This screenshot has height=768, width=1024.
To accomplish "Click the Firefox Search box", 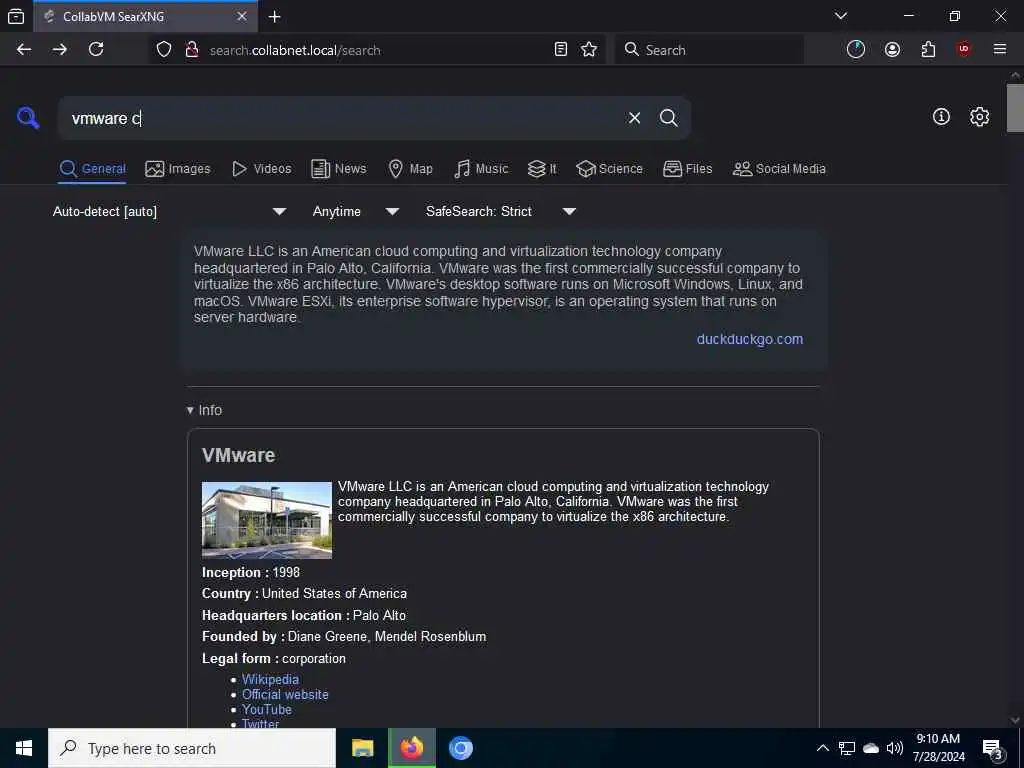I will click(x=709, y=50).
